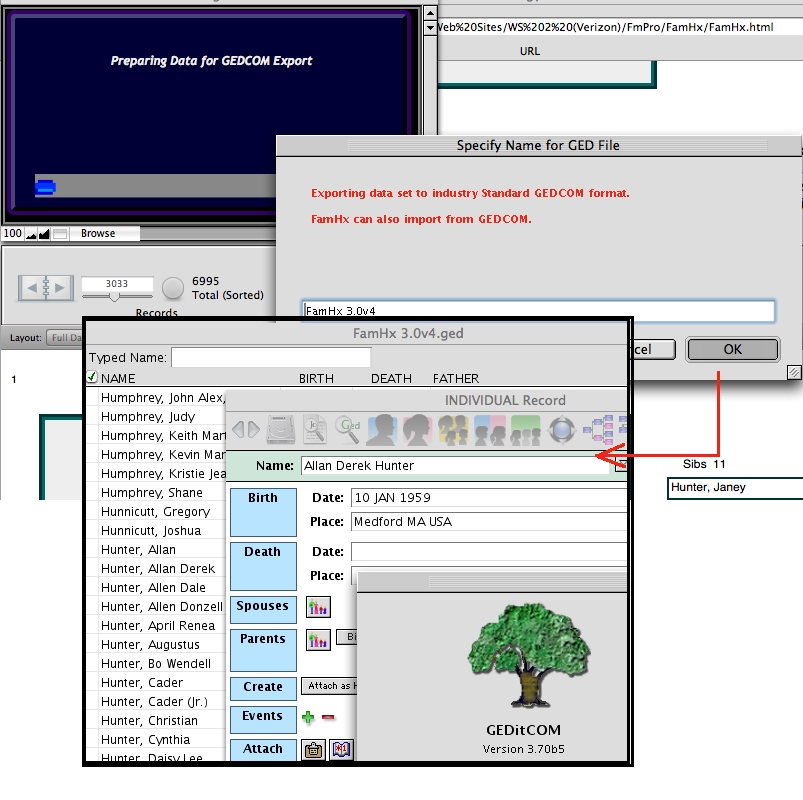This screenshot has height=800, width=803.
Task: Click the Attach section button
Action: tap(263, 750)
